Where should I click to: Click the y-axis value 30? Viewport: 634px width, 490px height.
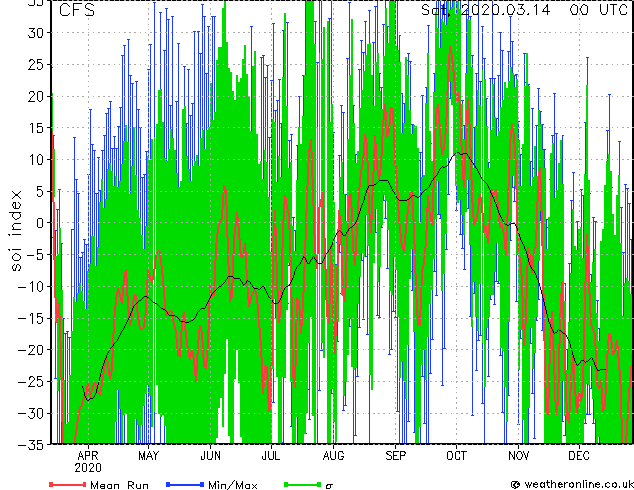tap(36, 33)
